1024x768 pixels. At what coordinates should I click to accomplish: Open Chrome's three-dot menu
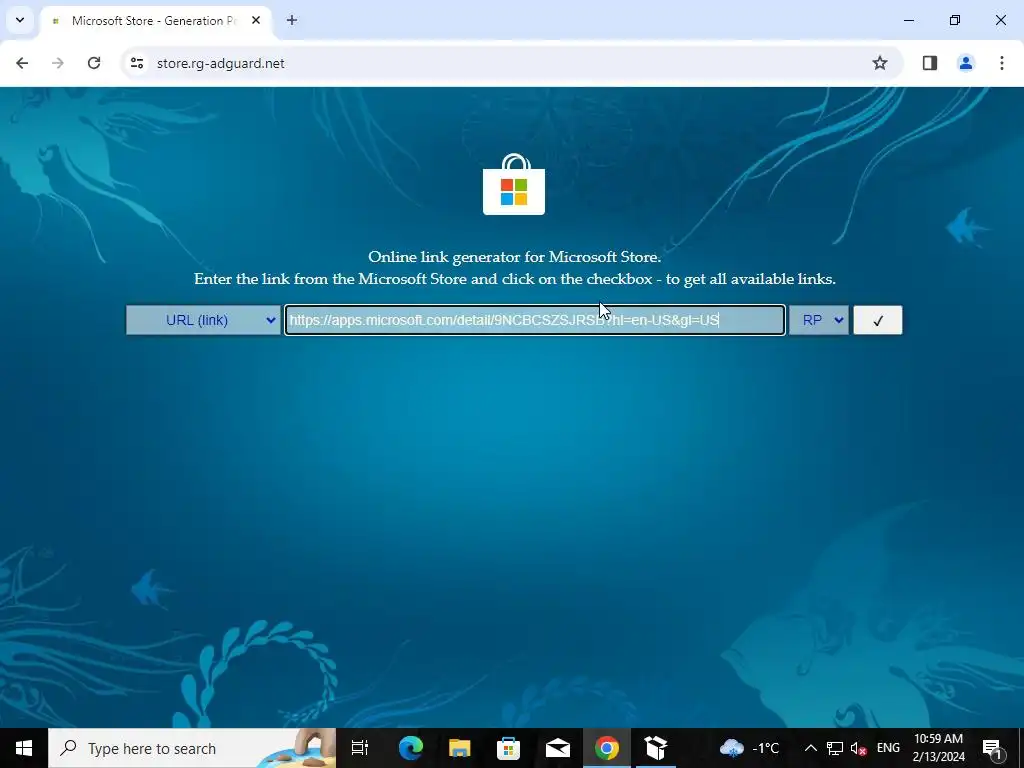click(x=1001, y=63)
